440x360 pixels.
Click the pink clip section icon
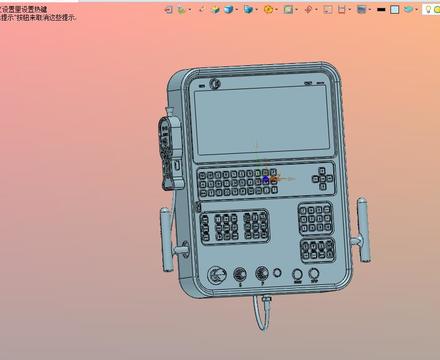point(308,10)
